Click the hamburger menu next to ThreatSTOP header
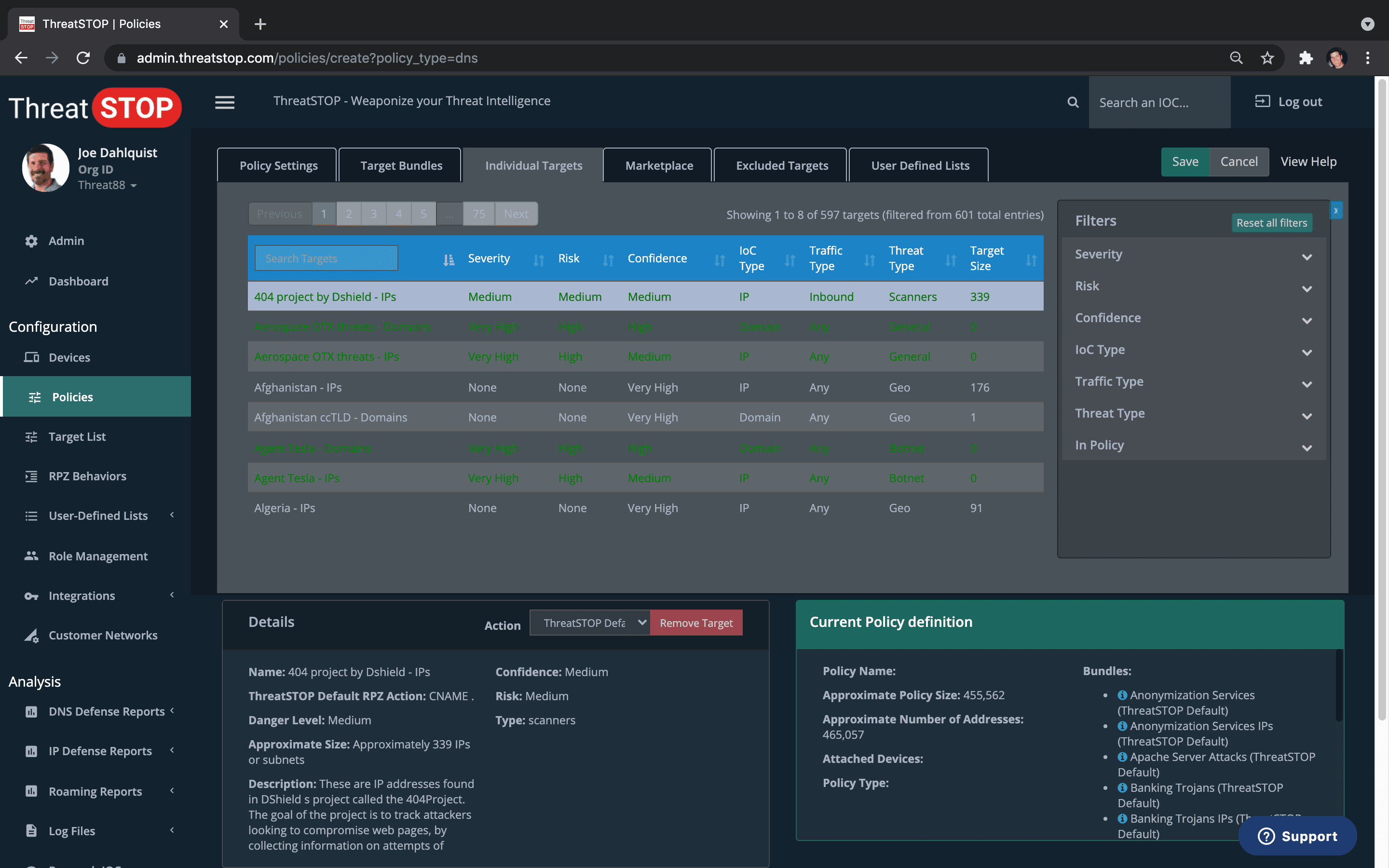The width and height of the screenshot is (1389, 868). pos(224,102)
